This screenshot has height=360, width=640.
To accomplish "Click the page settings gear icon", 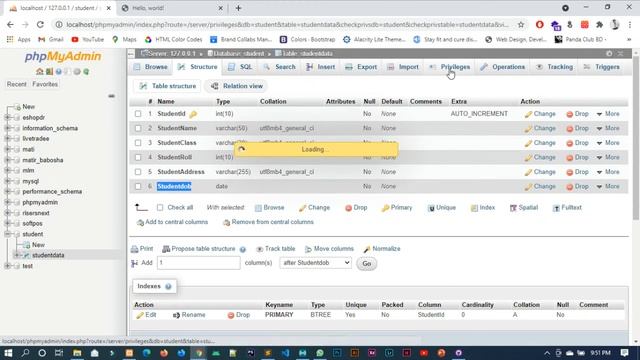I will (609, 53).
